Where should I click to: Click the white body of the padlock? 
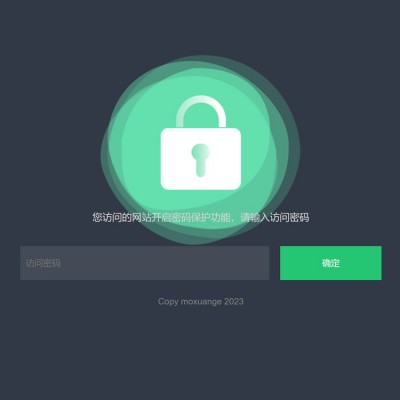pyautogui.click(x=201, y=159)
